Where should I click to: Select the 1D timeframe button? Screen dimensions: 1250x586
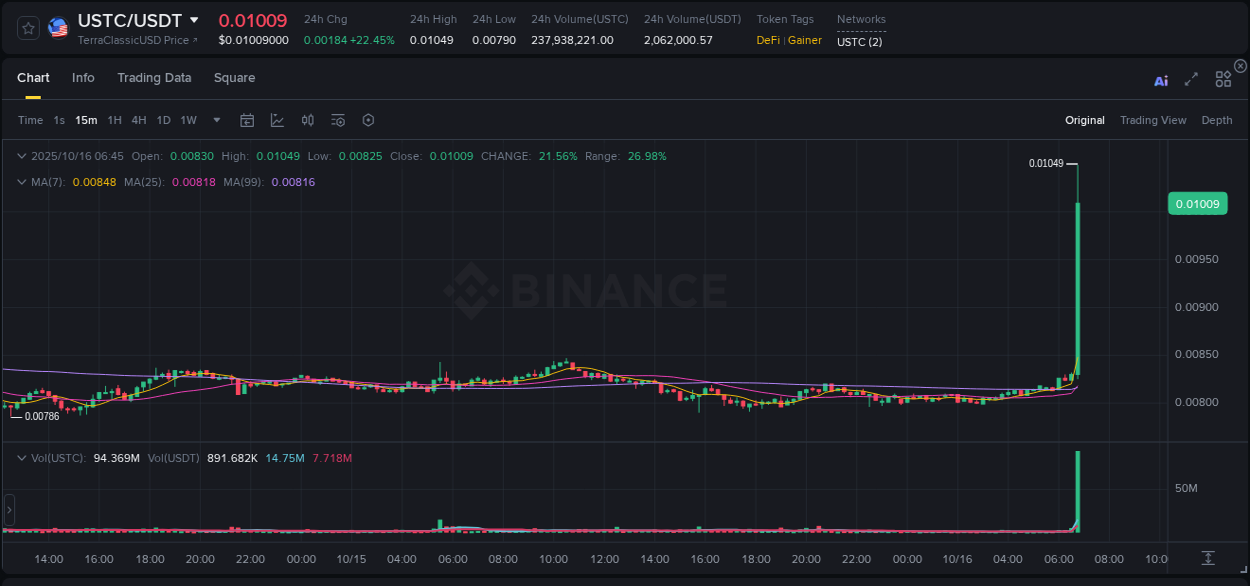coord(163,120)
